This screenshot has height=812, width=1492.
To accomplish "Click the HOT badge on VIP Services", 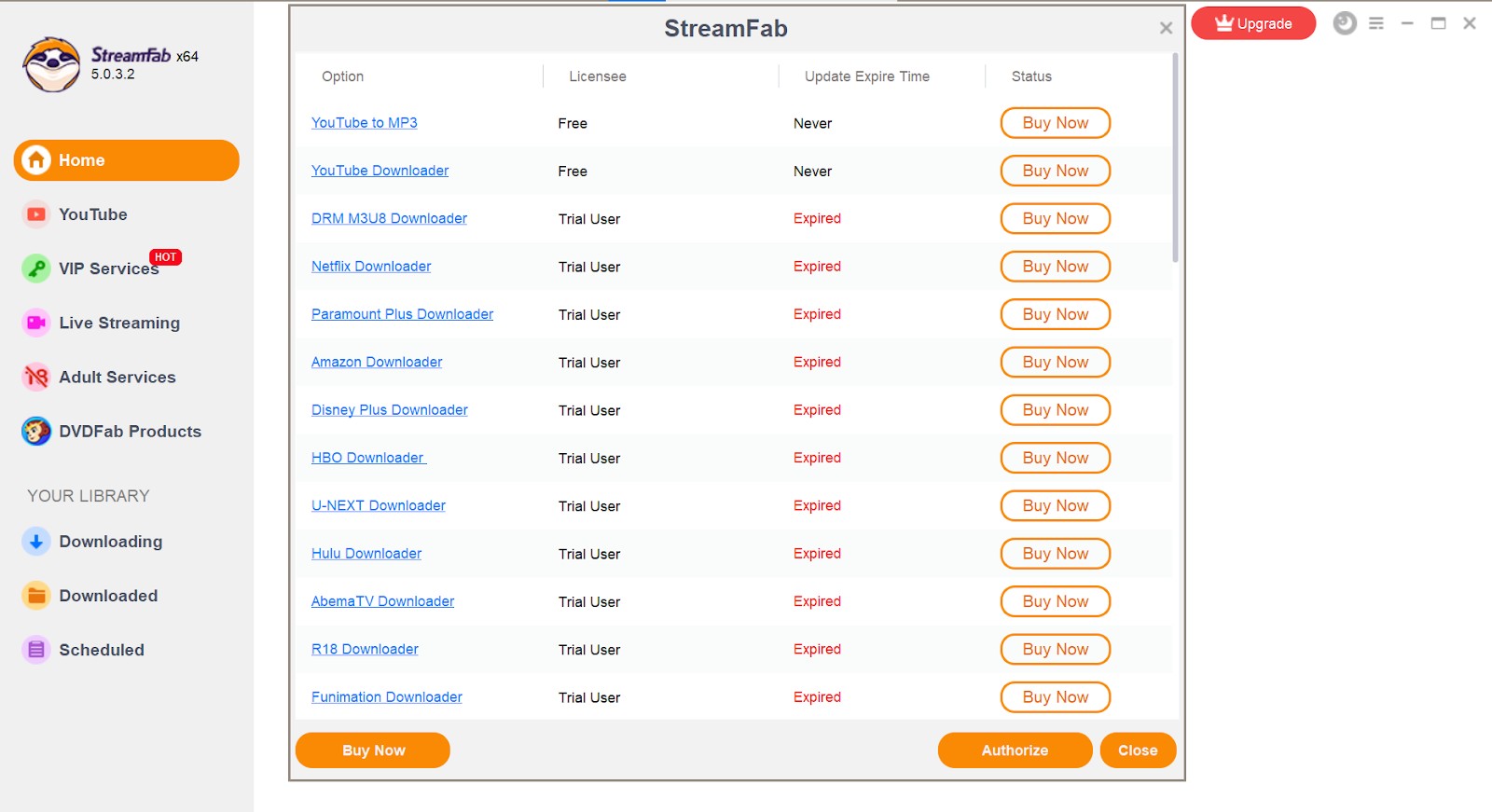I will pos(166,257).
